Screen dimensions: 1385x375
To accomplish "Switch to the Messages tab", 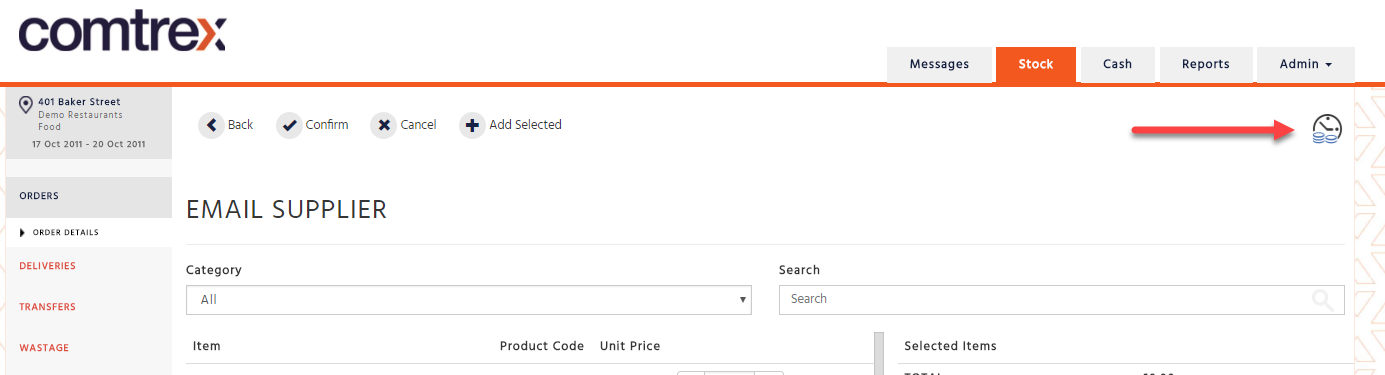I will pos(939,64).
